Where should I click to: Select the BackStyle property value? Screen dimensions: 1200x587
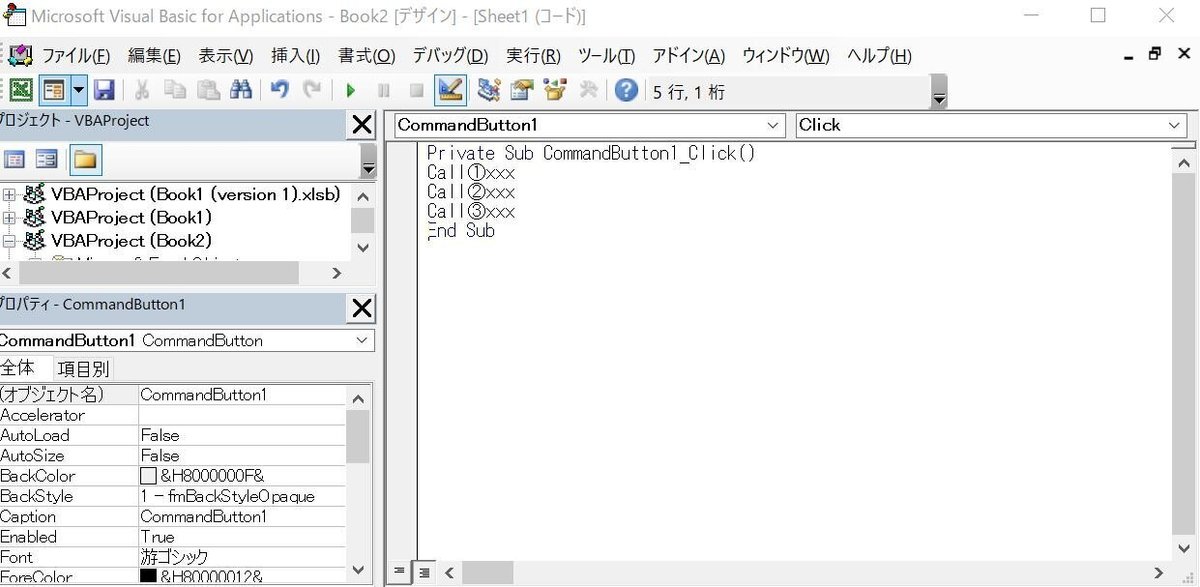(x=242, y=496)
